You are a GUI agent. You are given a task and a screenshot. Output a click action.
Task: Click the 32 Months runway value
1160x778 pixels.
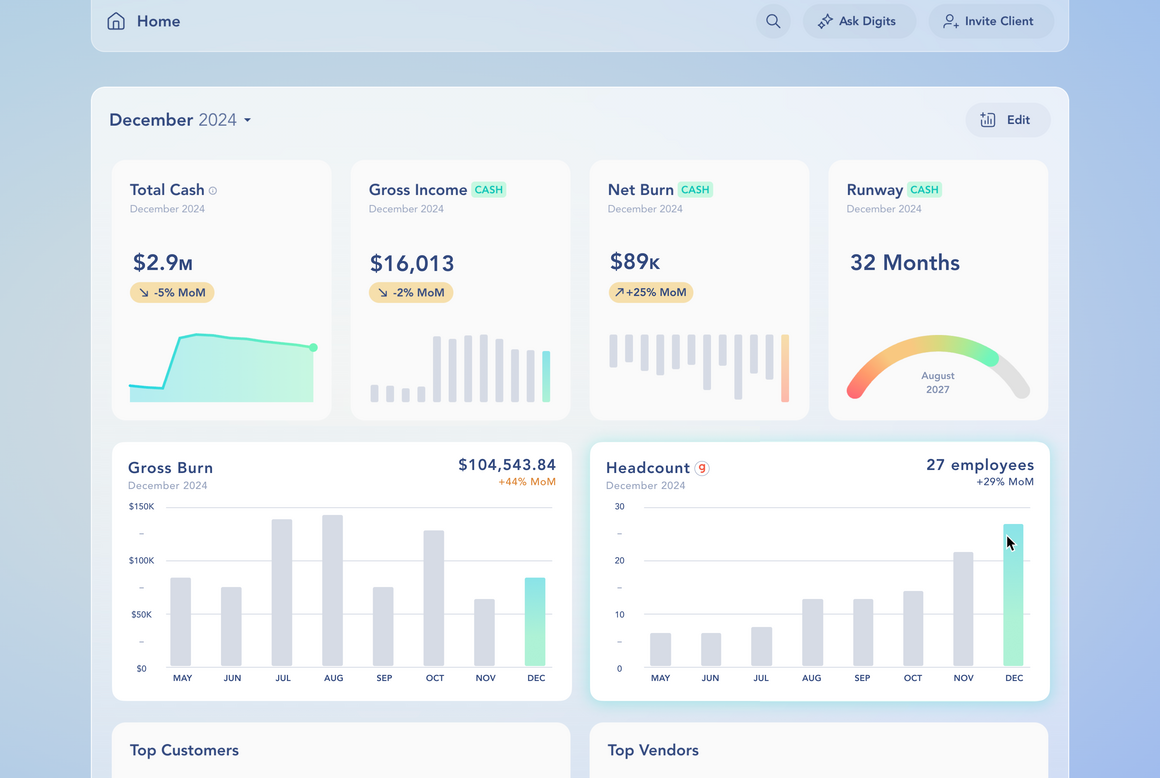905,263
